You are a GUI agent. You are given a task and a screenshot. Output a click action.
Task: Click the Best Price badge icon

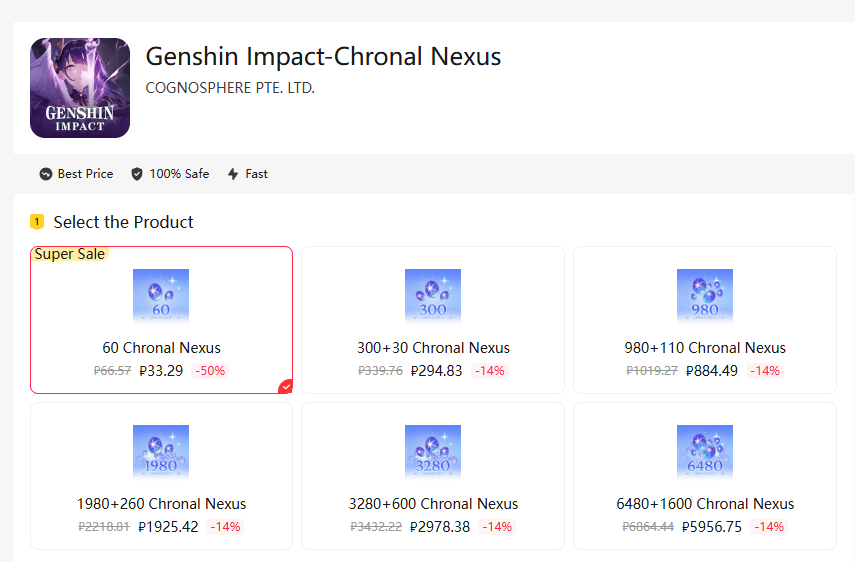[x=46, y=174]
